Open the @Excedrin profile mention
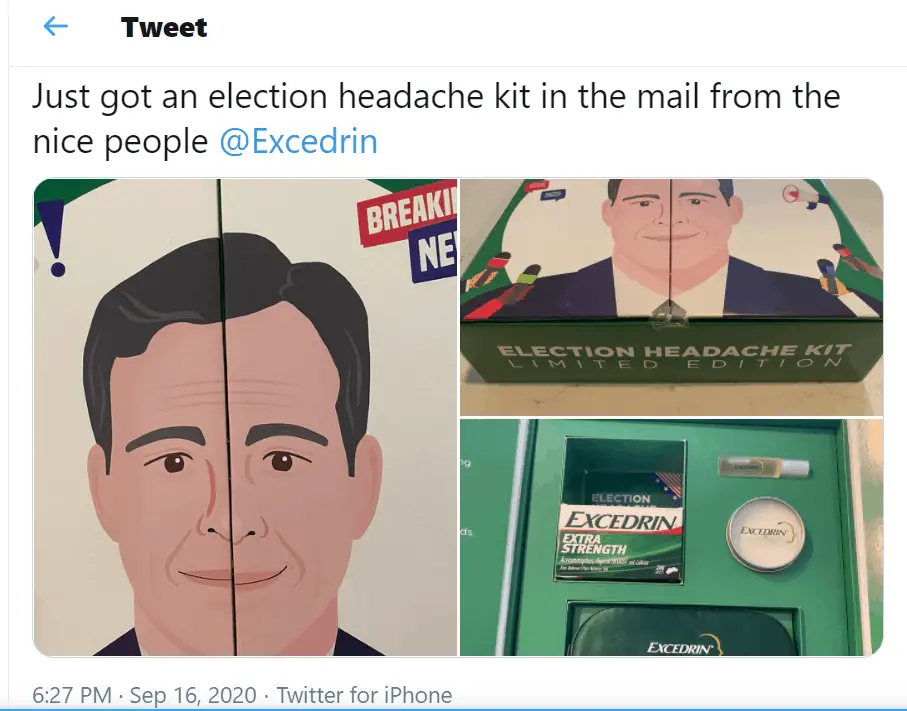The height and width of the screenshot is (711, 907). coord(298,141)
